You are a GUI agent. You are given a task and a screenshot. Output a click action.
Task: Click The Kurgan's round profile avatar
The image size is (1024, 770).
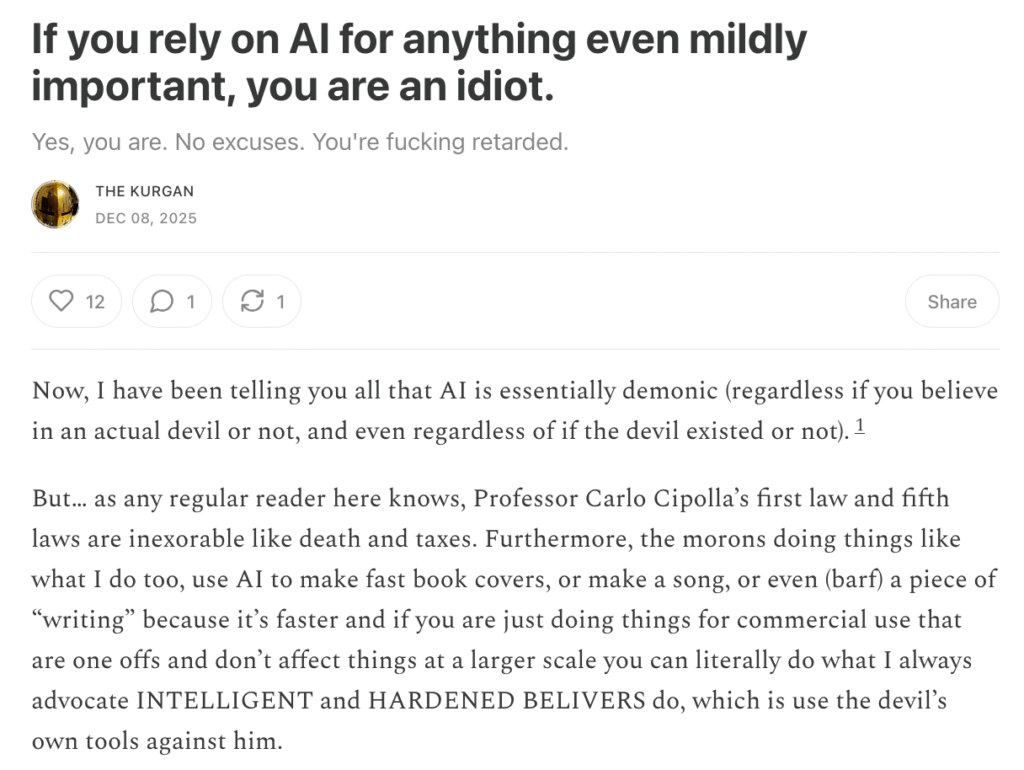coord(56,204)
